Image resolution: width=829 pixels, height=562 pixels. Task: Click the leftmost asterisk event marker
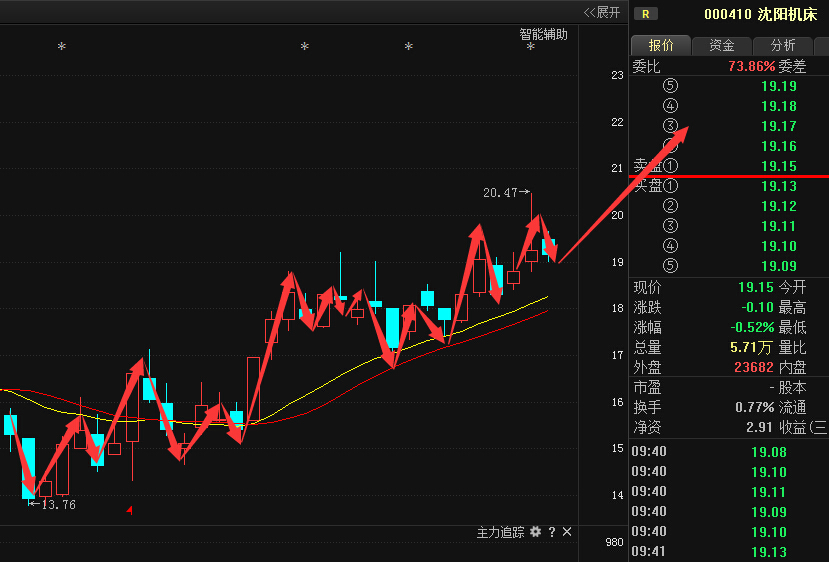(62, 47)
